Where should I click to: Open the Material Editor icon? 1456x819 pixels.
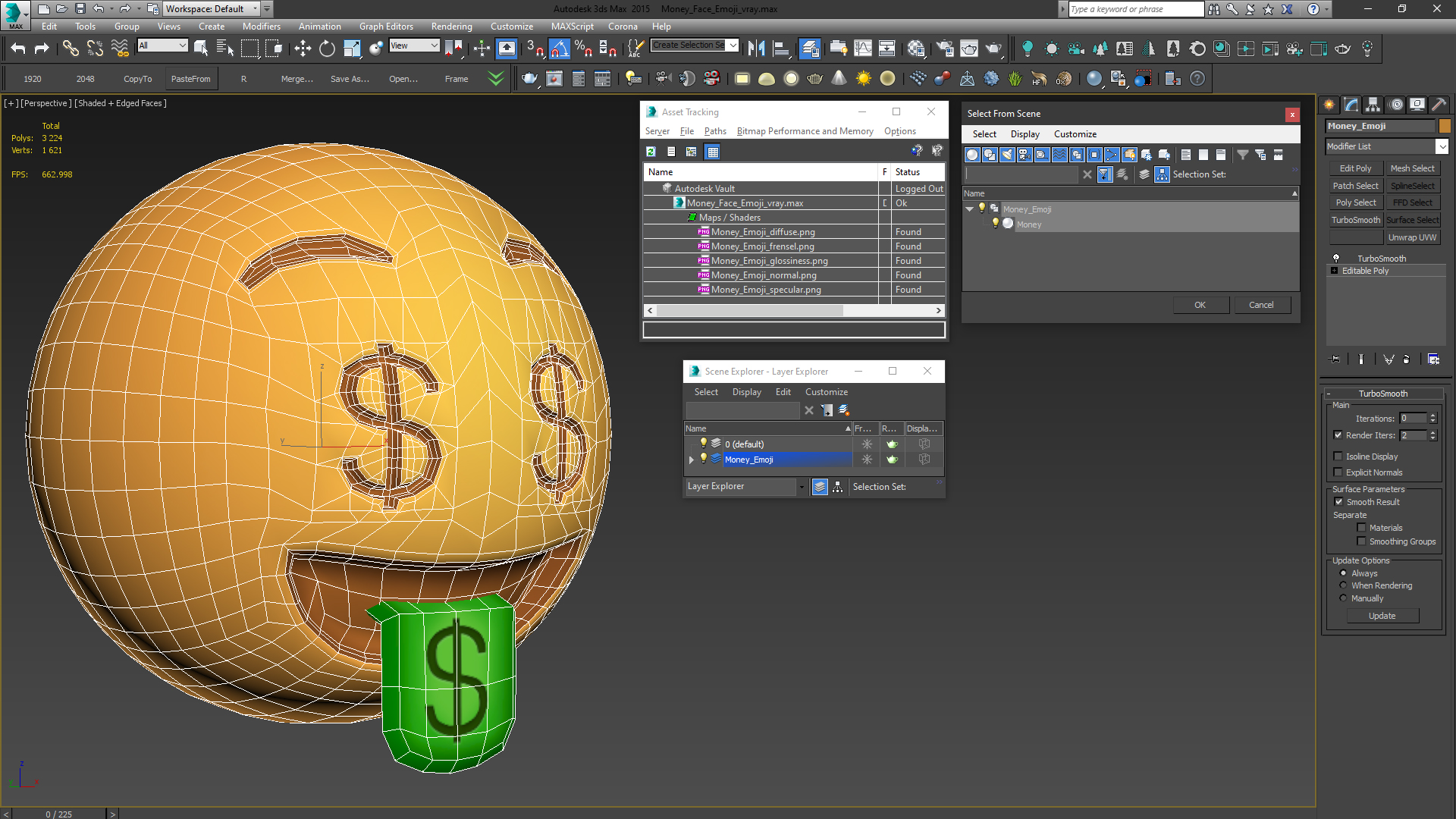coord(916,49)
